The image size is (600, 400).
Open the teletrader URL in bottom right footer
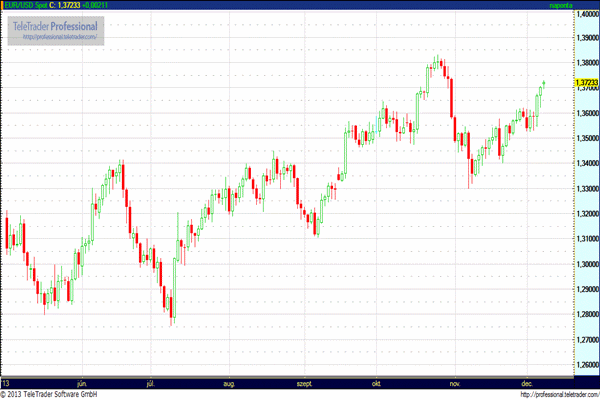(x=560, y=395)
